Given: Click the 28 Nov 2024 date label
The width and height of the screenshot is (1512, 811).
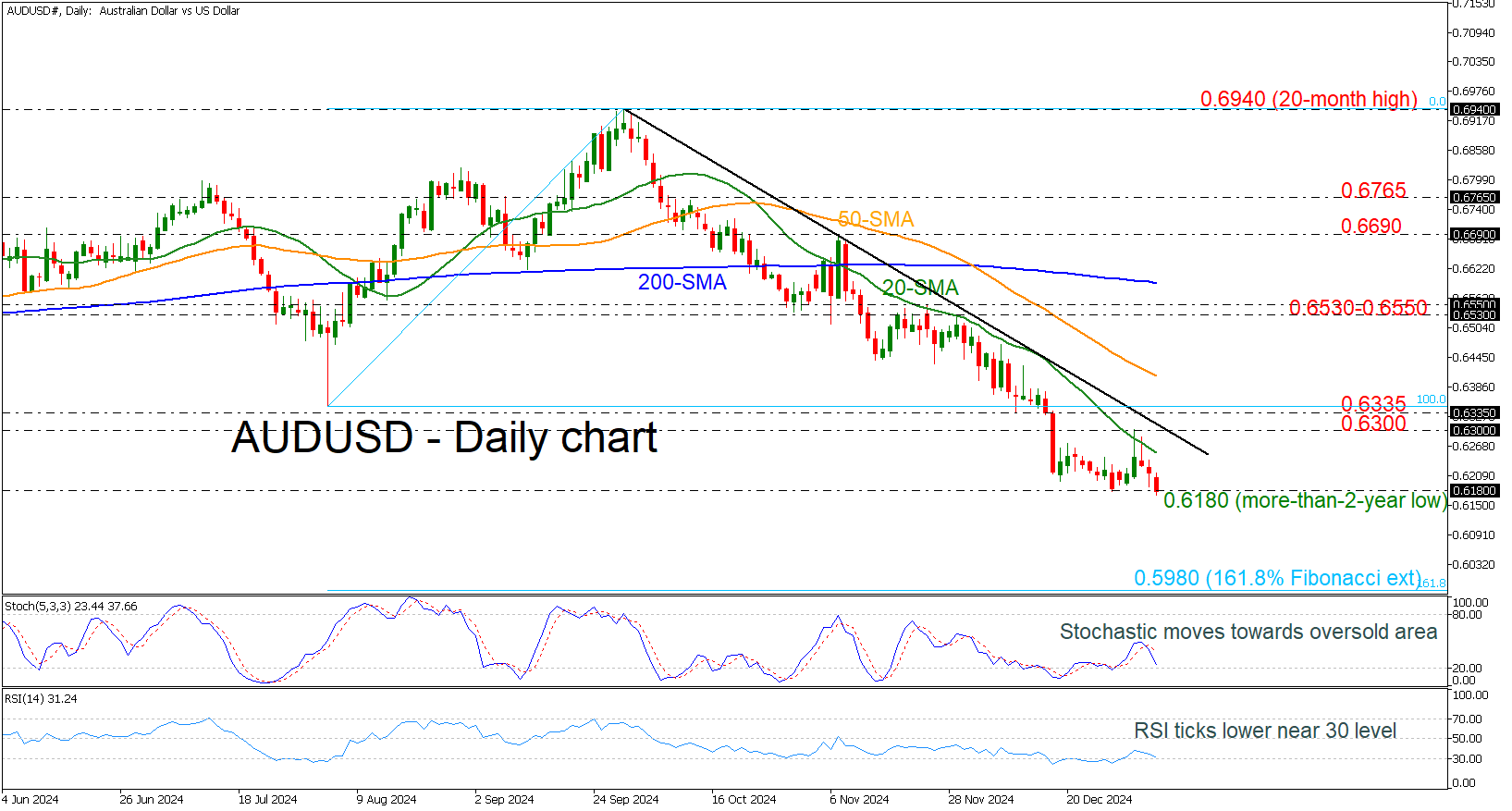Looking at the screenshot, I should click(x=981, y=800).
